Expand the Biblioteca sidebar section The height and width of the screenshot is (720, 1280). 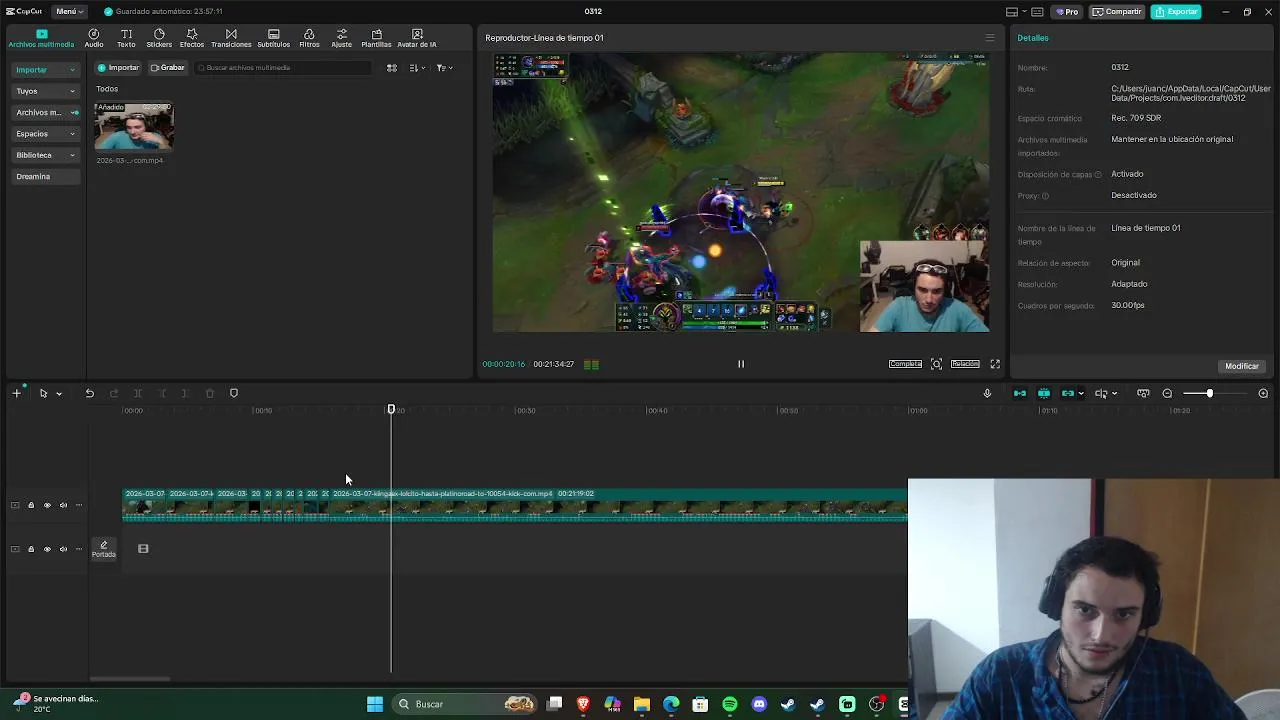point(45,155)
